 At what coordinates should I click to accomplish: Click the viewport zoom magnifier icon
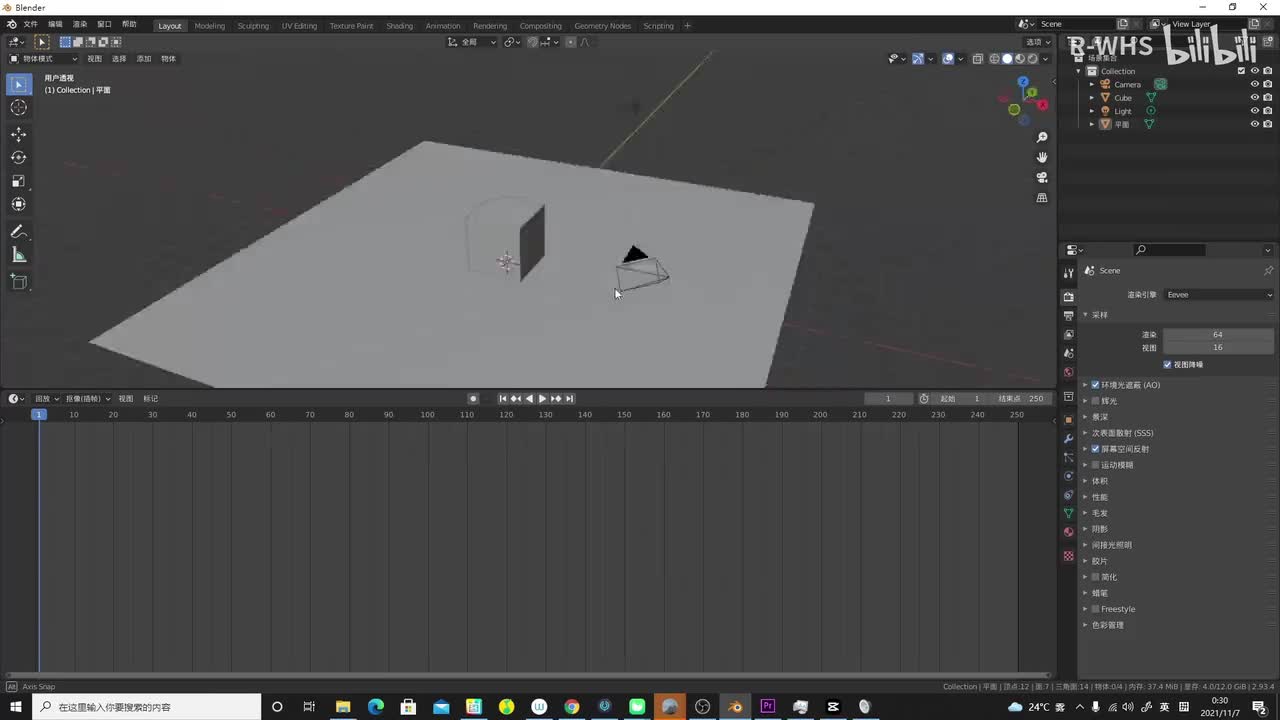pyautogui.click(x=1042, y=137)
